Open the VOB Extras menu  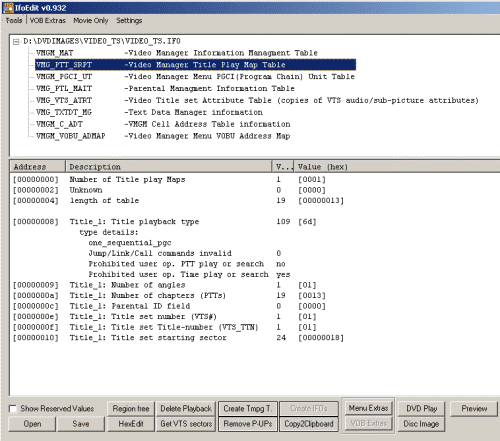(x=47, y=21)
